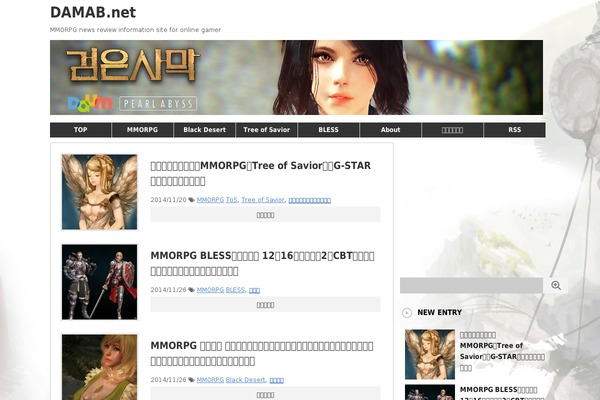
Task: Click the MMORPG tag on 2014/11/20 post
Action: [x=210, y=200]
